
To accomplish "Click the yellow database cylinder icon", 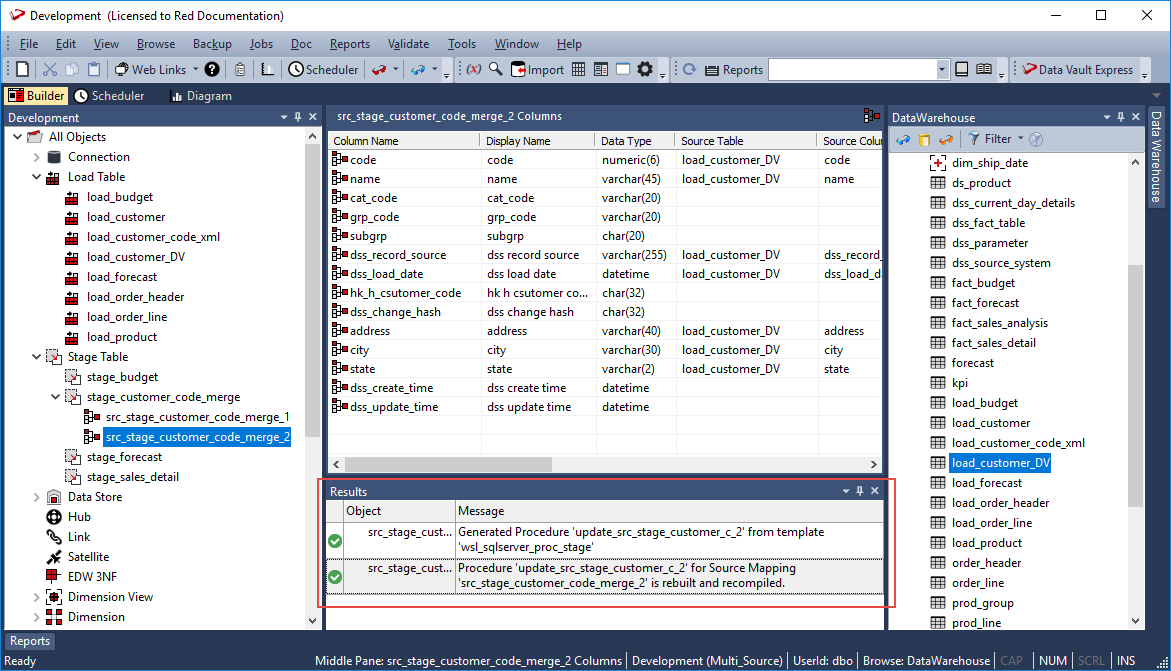I will pos(924,139).
